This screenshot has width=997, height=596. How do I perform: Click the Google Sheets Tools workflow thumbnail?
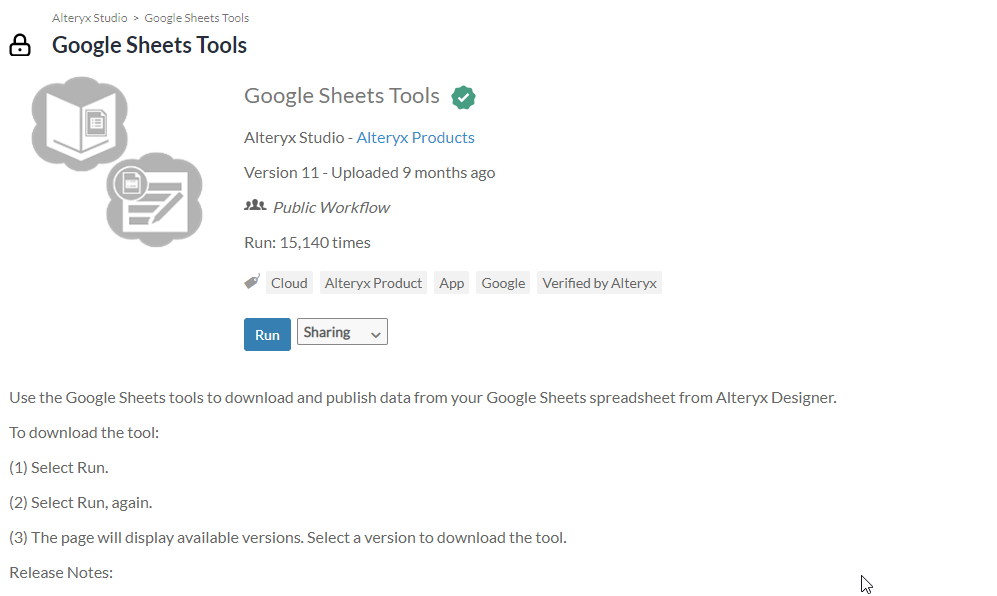pos(117,161)
